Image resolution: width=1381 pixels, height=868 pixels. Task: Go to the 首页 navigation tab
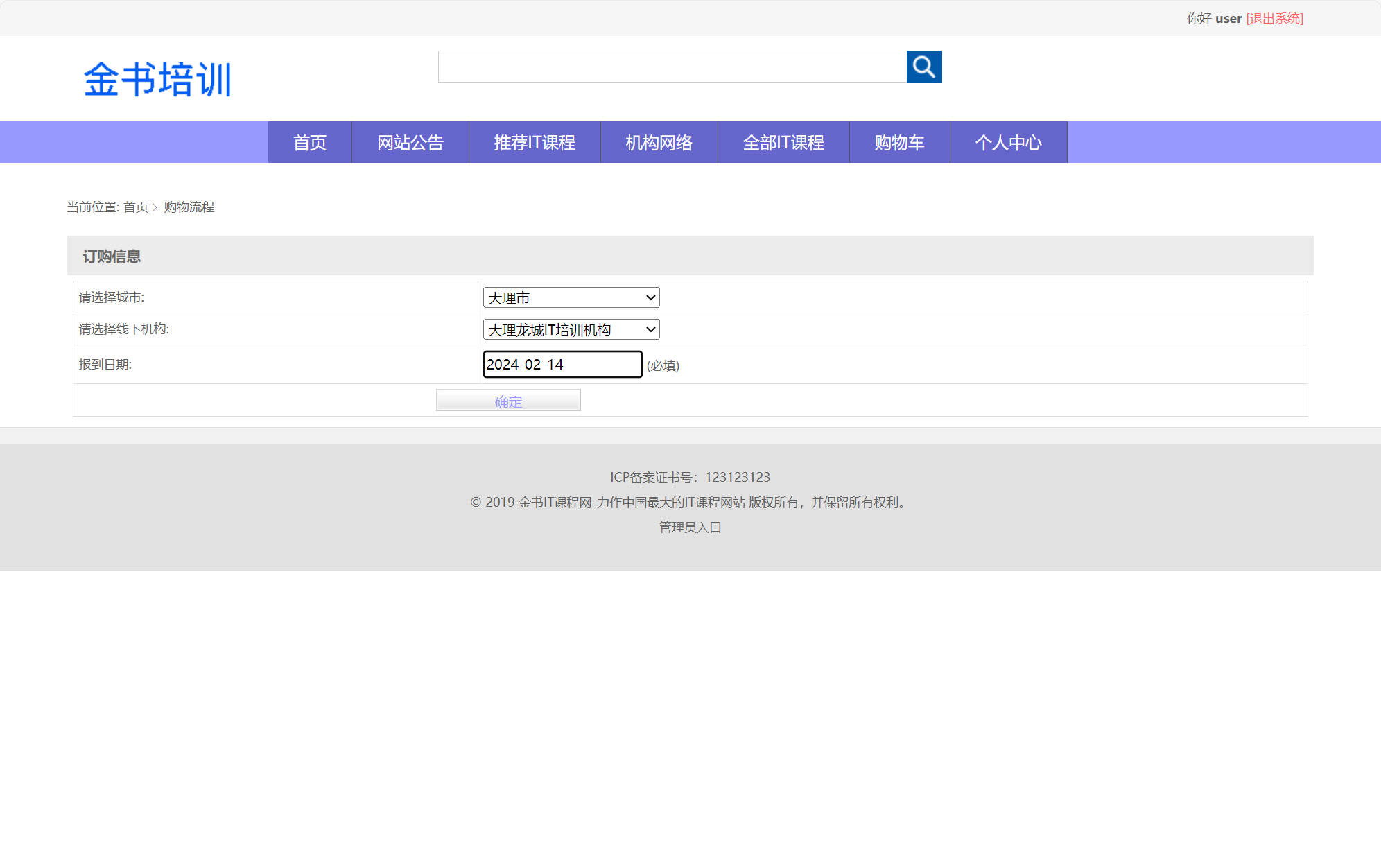(x=309, y=143)
